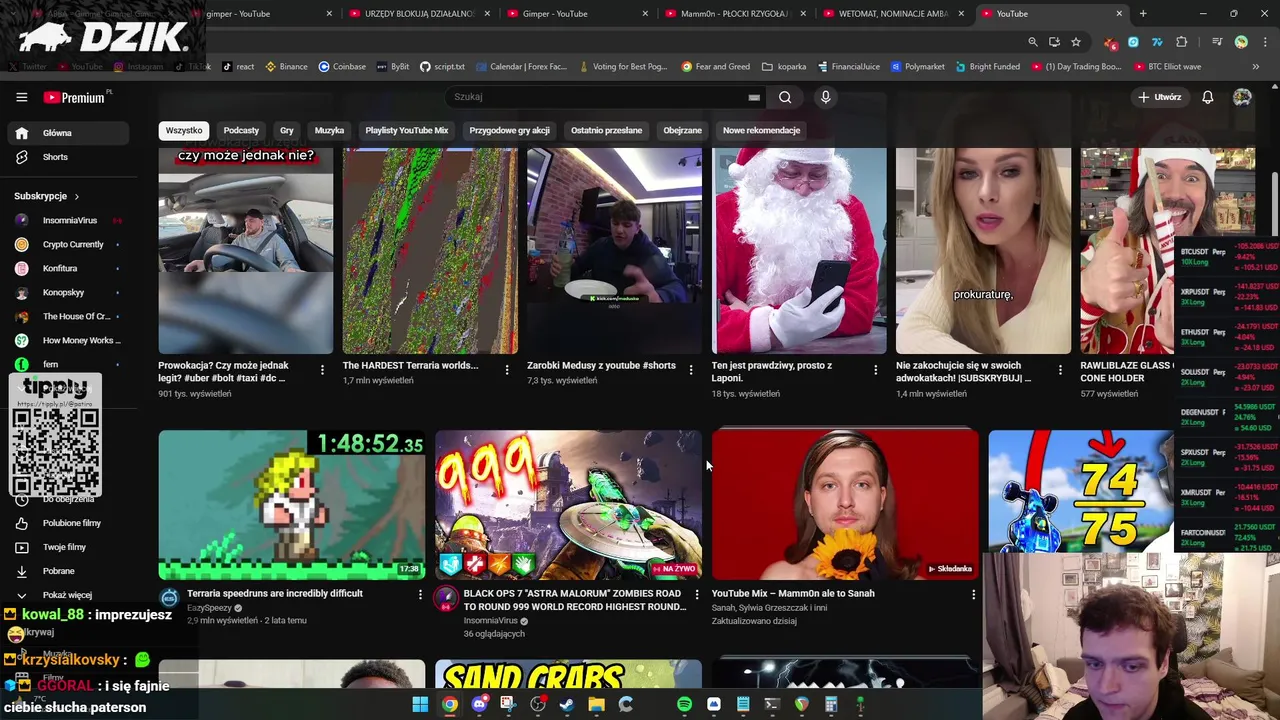The width and height of the screenshot is (1280, 720).
Task: Select the Gry filter chip
Action: tap(287, 130)
